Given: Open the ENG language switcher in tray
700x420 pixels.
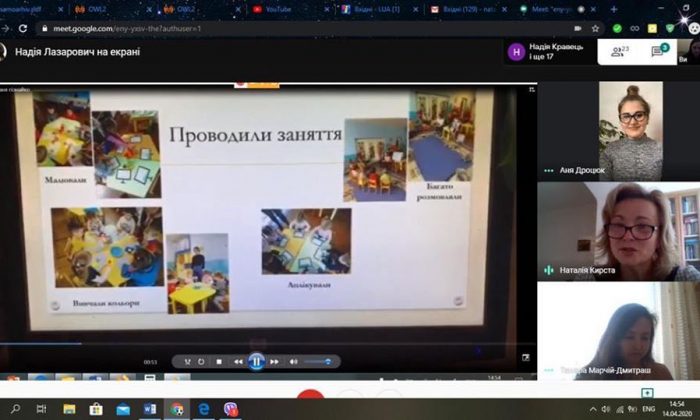Looking at the screenshot, I should [x=647, y=409].
